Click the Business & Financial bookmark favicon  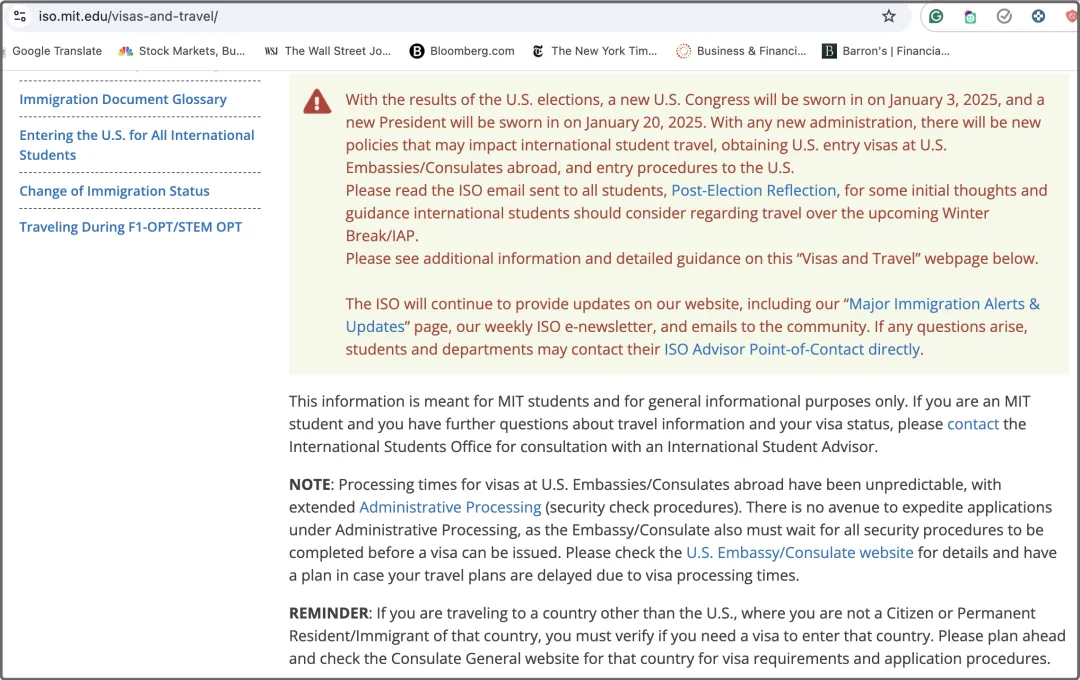pyautogui.click(x=683, y=51)
